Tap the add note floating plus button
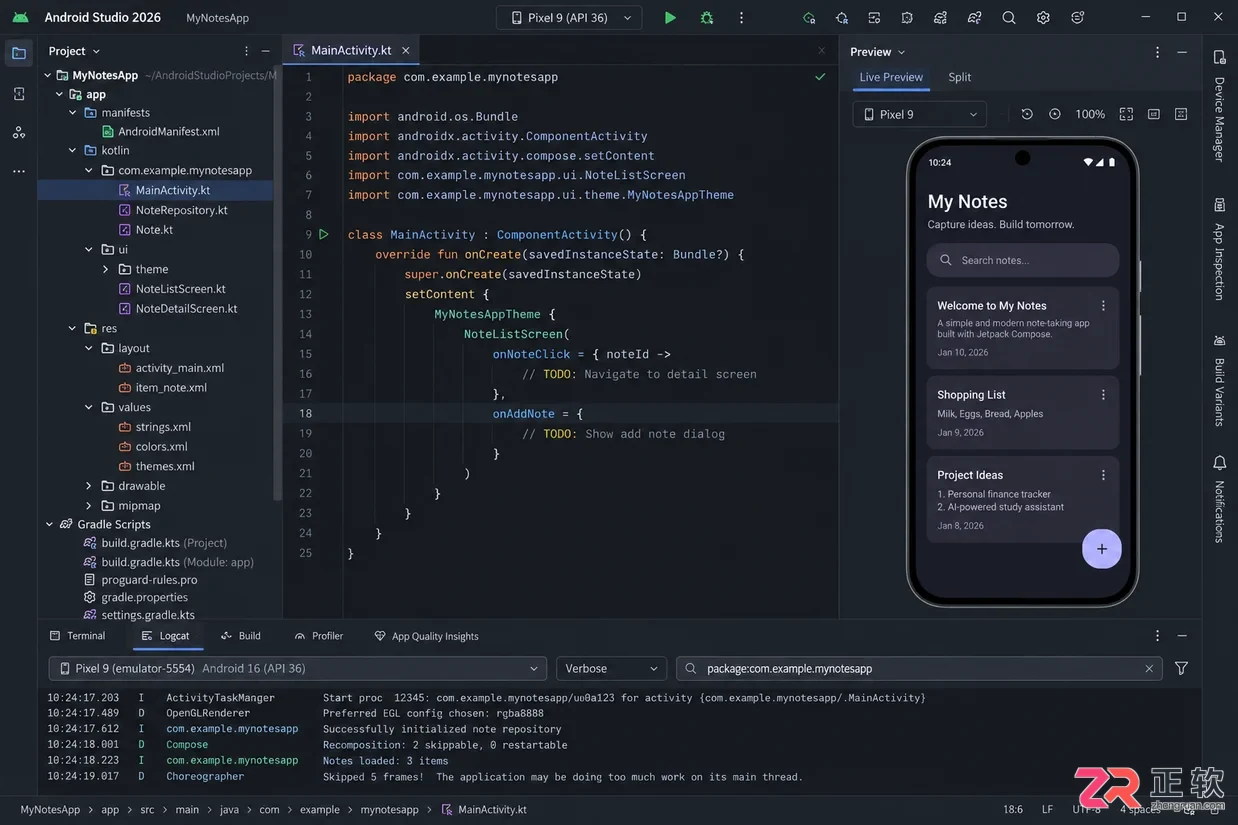This screenshot has height=825, width=1238. coord(1101,549)
